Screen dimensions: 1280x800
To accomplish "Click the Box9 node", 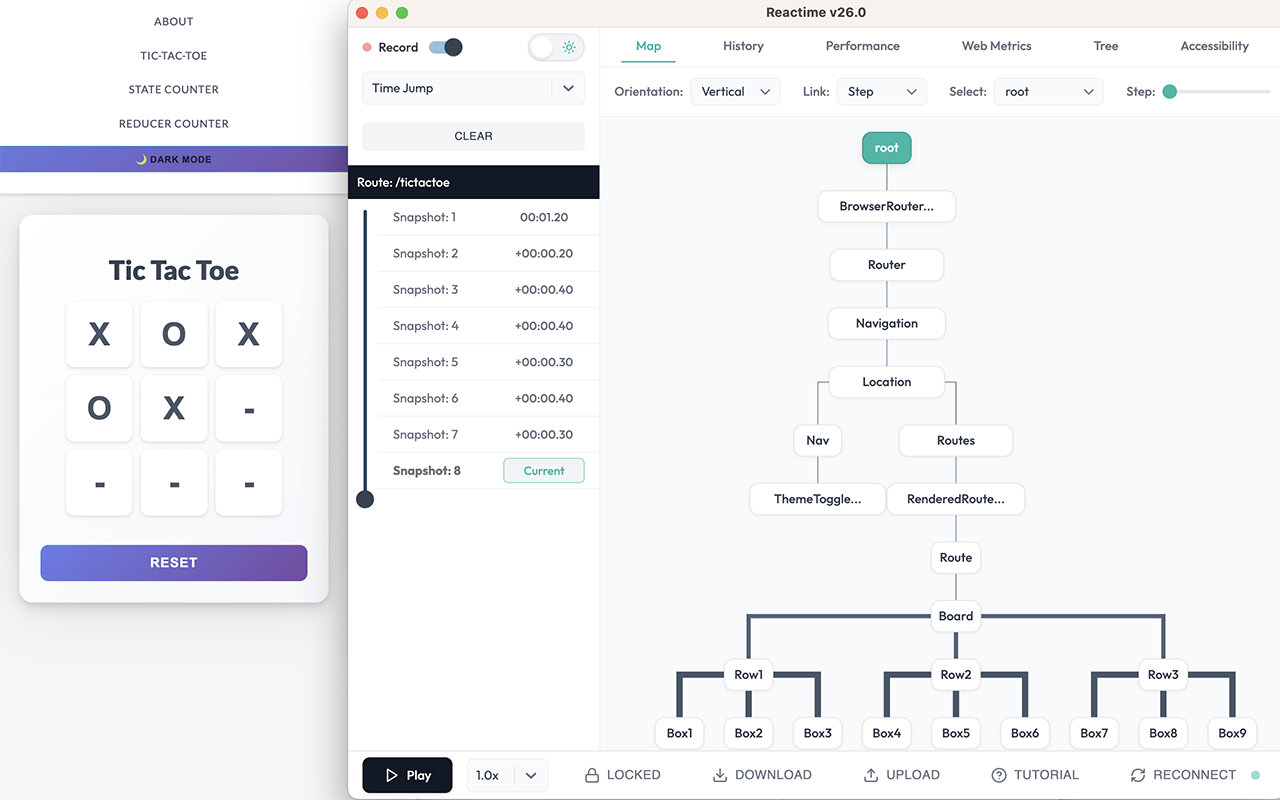I will pos(1232,733).
